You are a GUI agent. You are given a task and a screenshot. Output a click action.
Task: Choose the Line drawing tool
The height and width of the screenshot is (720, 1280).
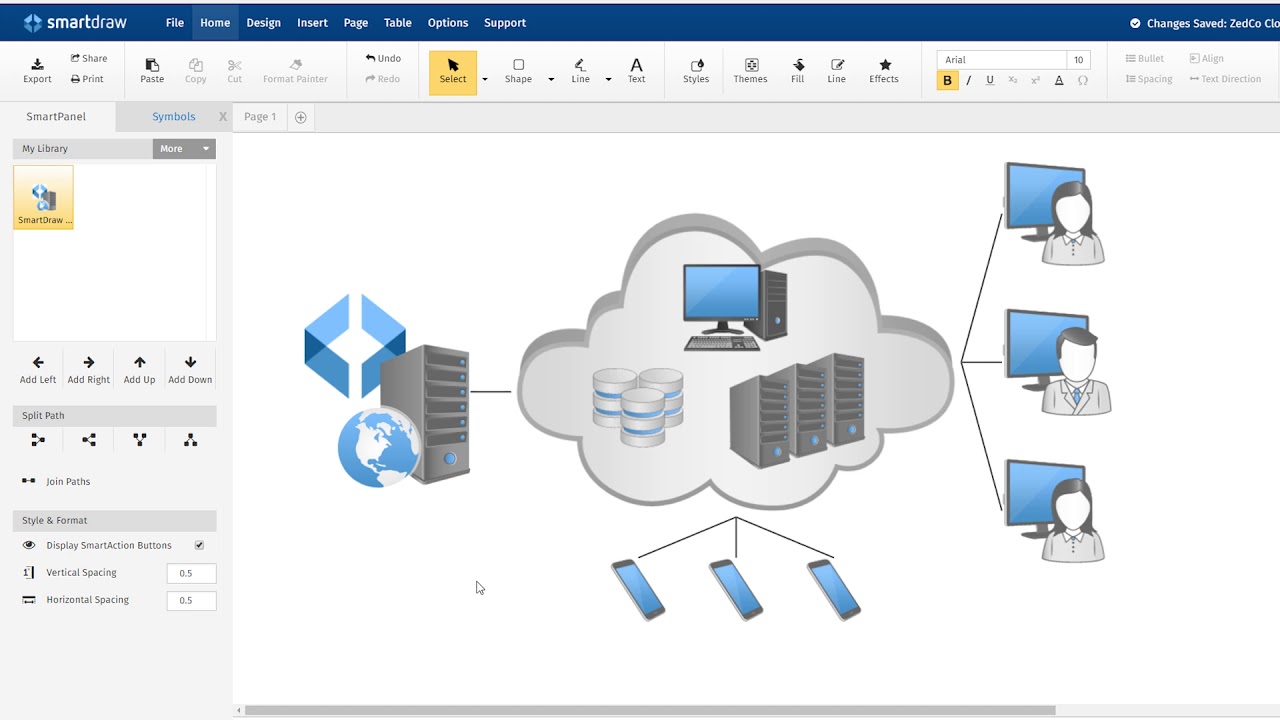pos(580,71)
